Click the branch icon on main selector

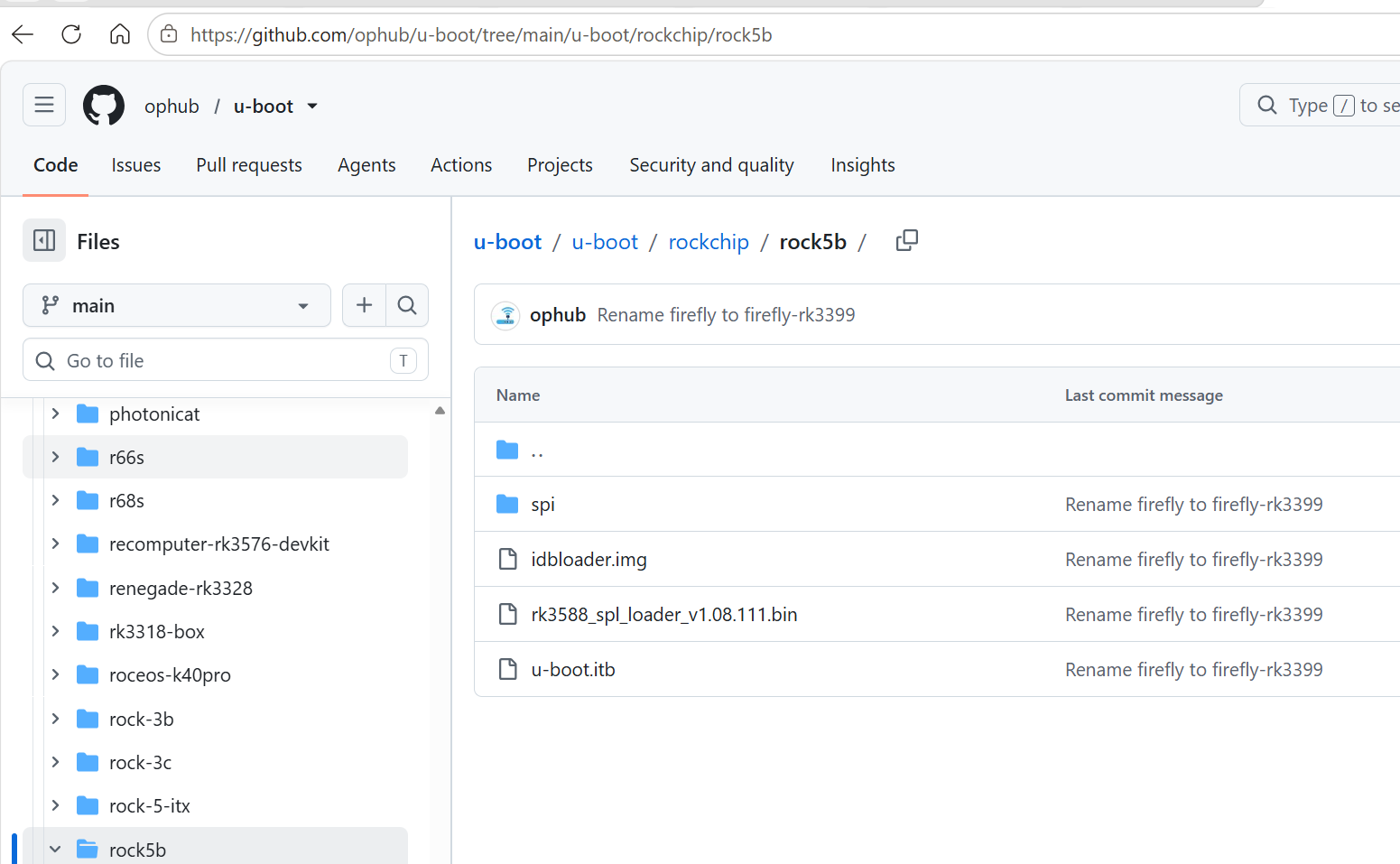51,305
